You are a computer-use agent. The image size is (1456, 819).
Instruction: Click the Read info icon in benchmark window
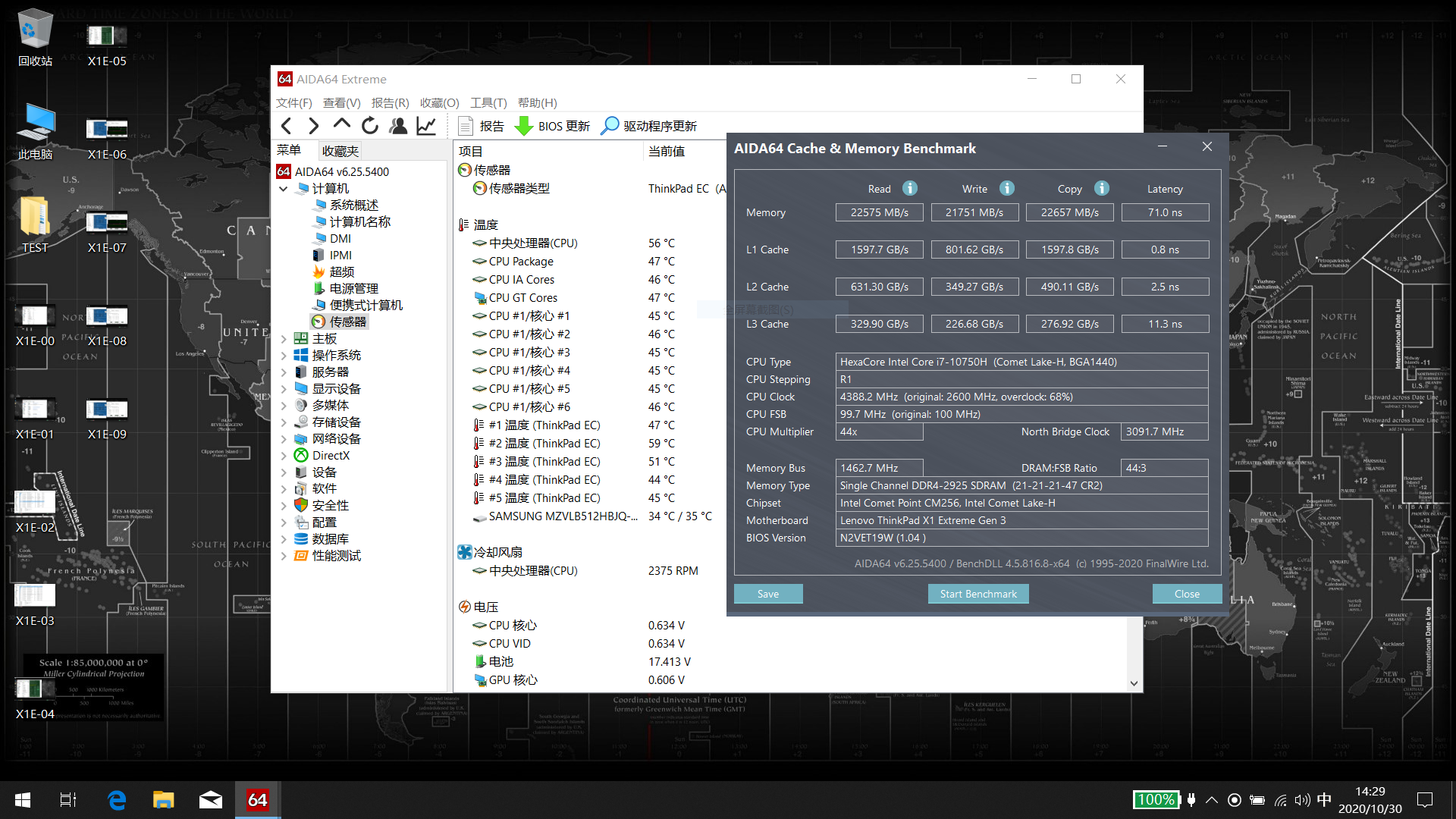click(910, 188)
